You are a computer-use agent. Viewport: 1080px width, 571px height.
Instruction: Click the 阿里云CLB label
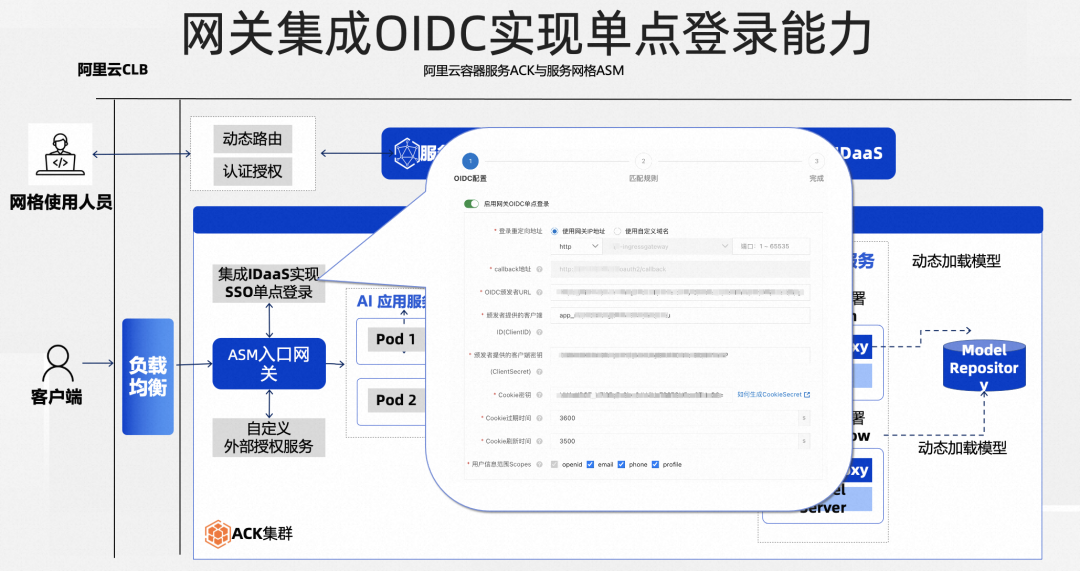[x=112, y=70]
